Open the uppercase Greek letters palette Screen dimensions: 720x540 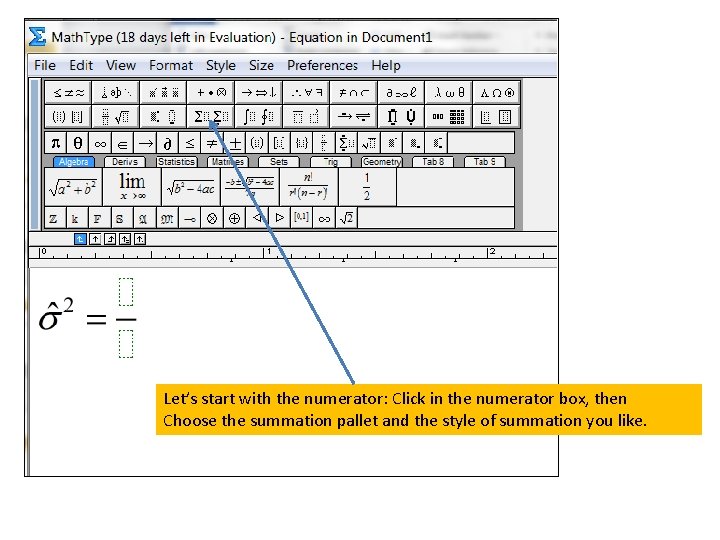click(497, 93)
